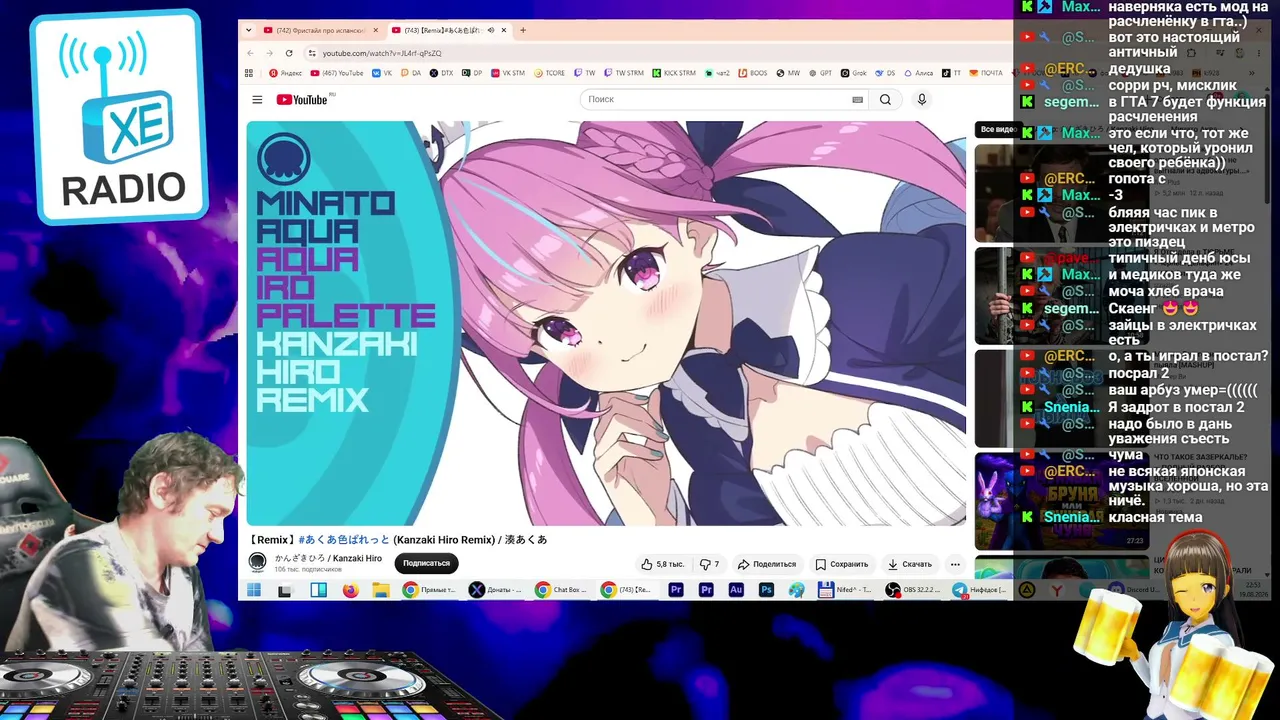The height and width of the screenshot is (720, 1280).
Task: Open the Chrome apps grid in bookmarks bar
Action: coord(249,73)
